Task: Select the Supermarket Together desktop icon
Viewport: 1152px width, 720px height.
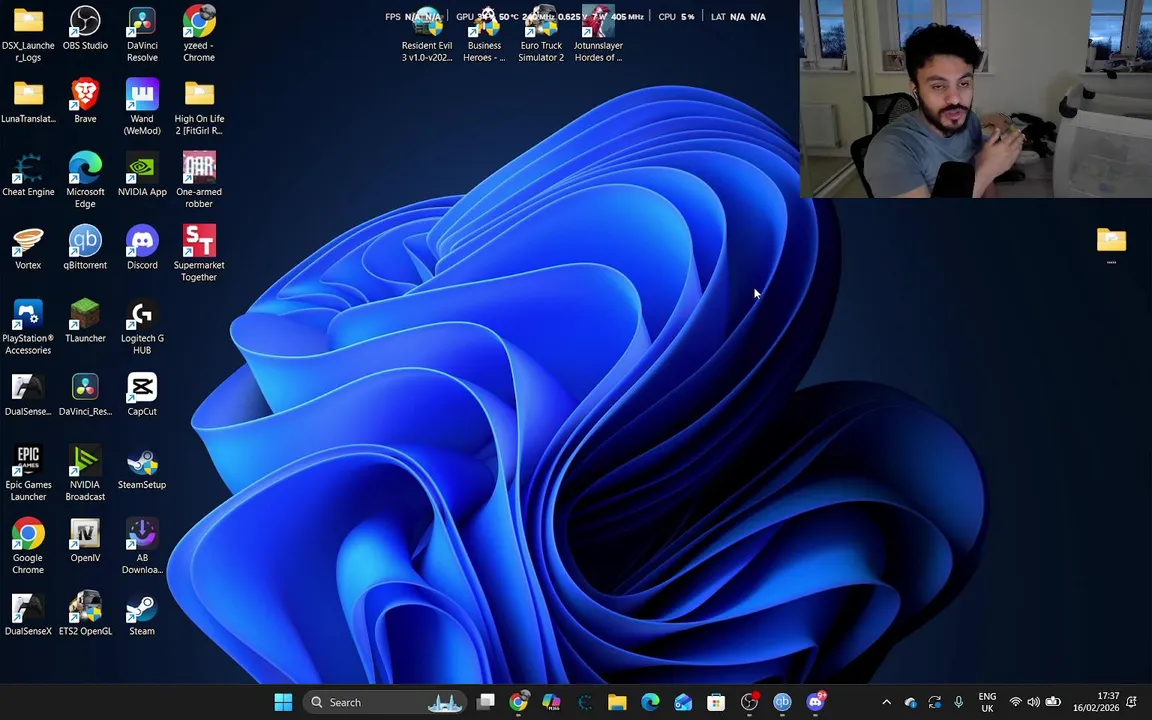Action: [199, 254]
